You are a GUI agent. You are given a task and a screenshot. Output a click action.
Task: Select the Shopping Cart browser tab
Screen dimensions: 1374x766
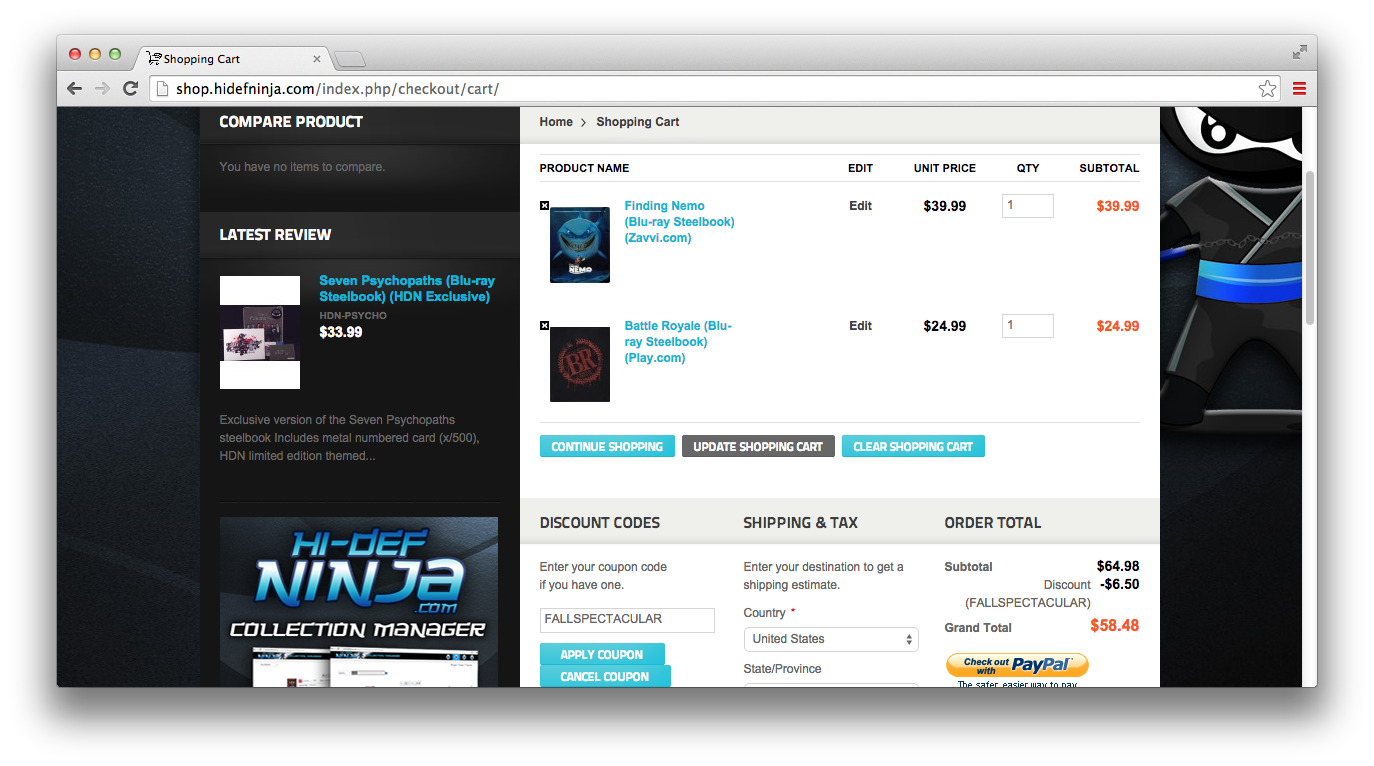click(232, 58)
